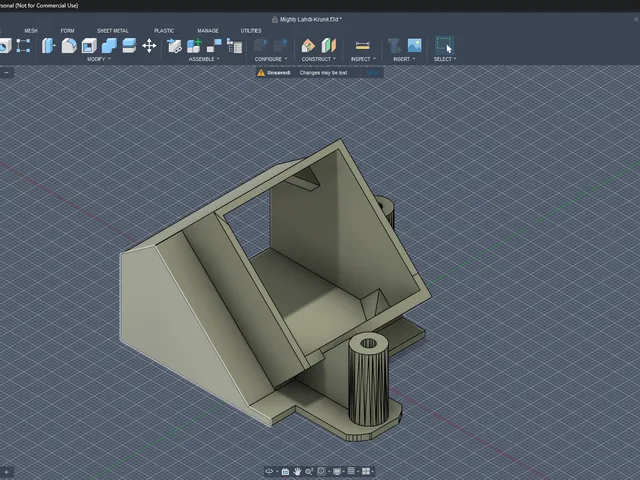Click the first greyed Configure icon
The height and width of the screenshot is (480, 640).
(260, 45)
